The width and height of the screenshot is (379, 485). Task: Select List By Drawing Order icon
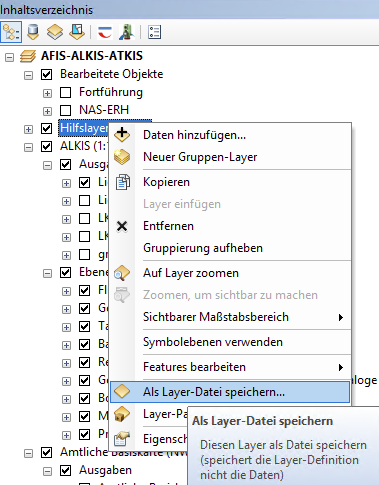(x=11, y=32)
